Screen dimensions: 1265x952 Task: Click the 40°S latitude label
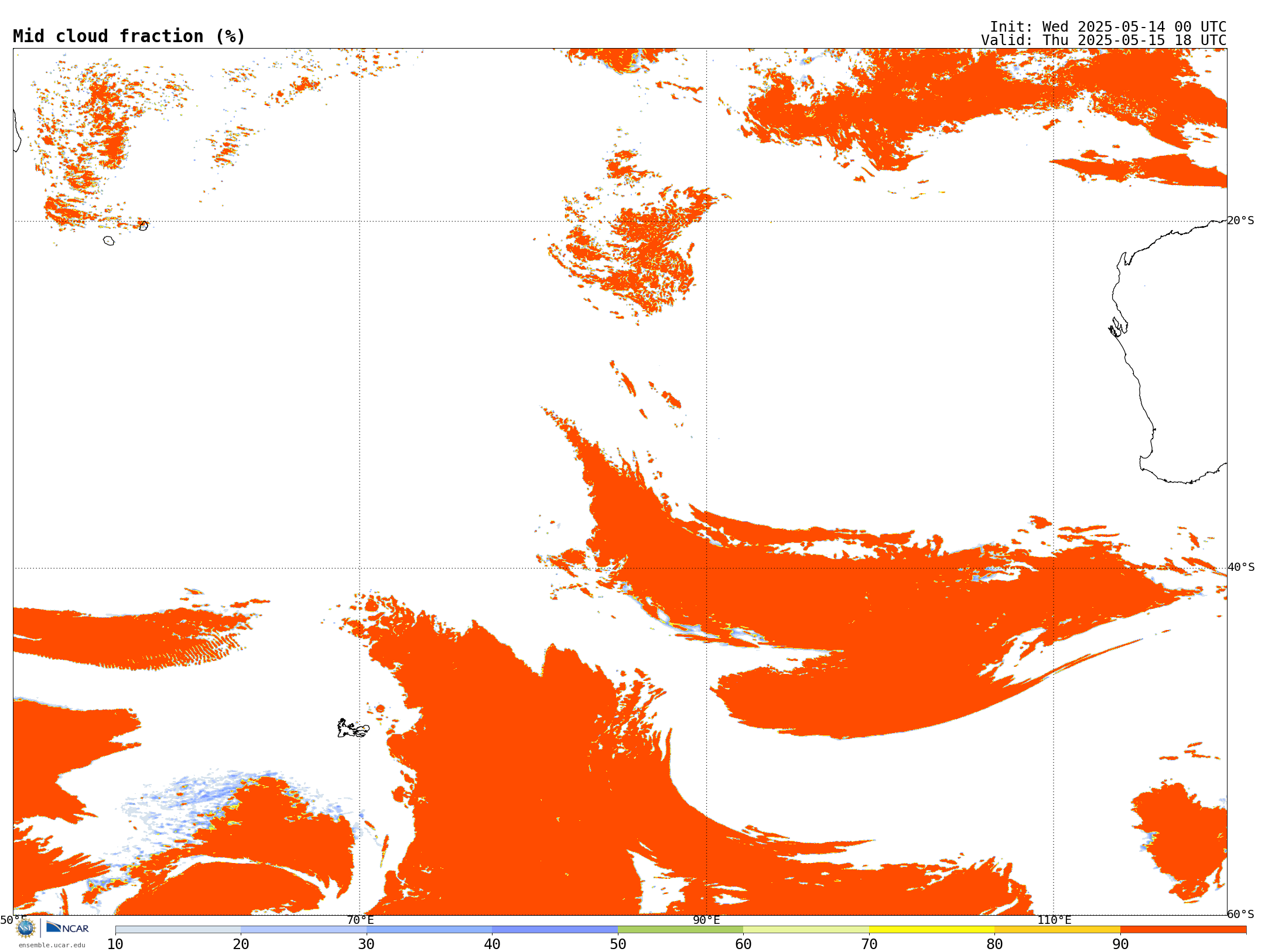pos(1241,567)
